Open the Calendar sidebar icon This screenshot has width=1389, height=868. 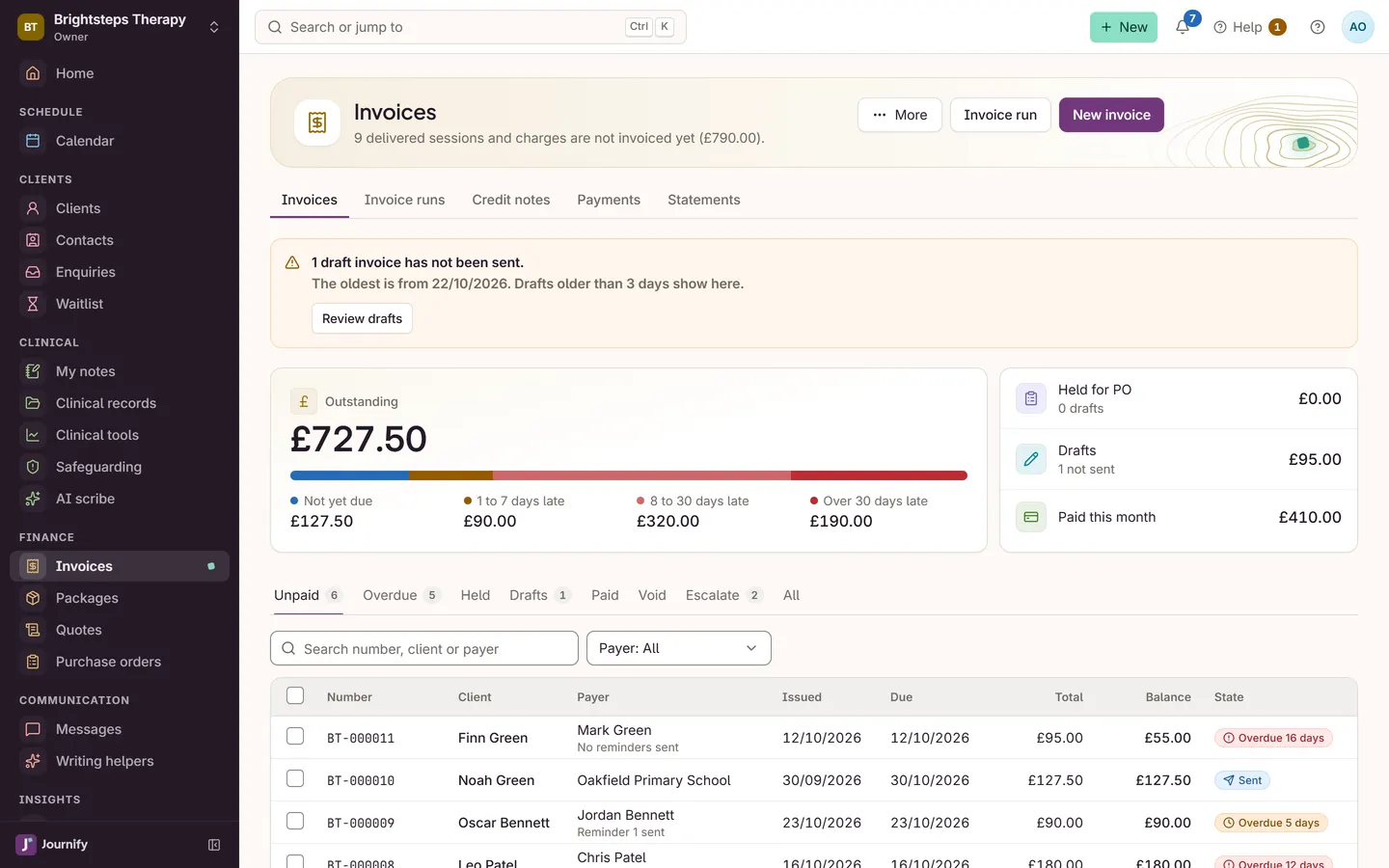(33, 141)
